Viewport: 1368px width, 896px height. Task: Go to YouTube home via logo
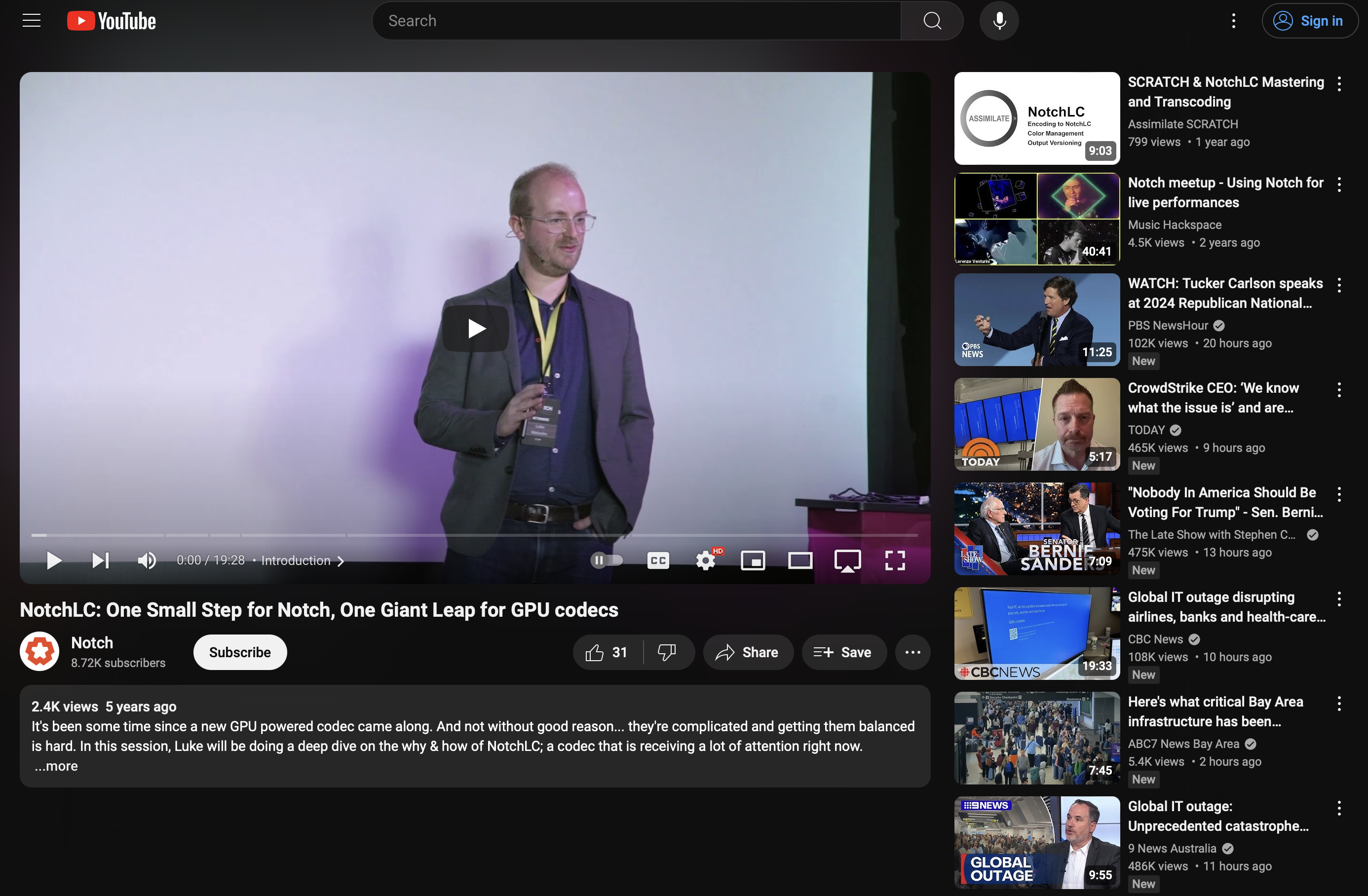(x=112, y=21)
